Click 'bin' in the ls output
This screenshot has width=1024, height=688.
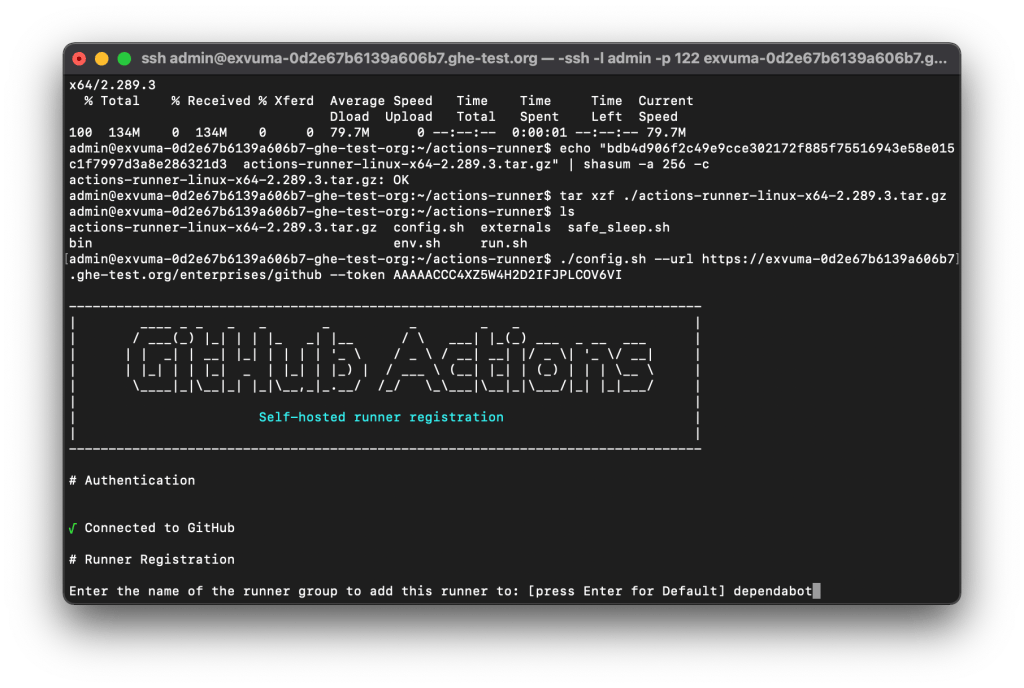coord(80,243)
